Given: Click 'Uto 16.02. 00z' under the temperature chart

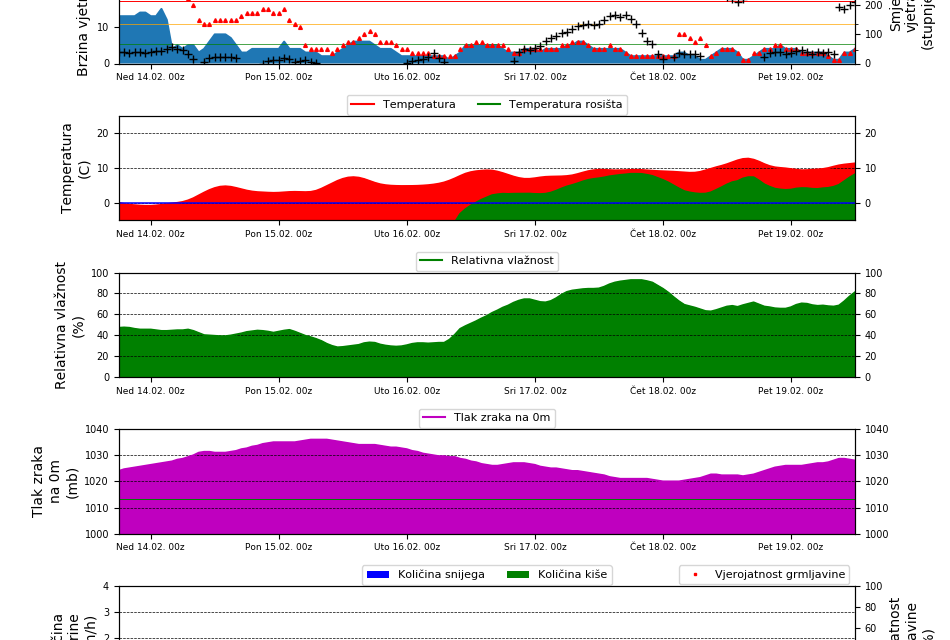Looking at the screenshot, I should pyautogui.click(x=407, y=234).
